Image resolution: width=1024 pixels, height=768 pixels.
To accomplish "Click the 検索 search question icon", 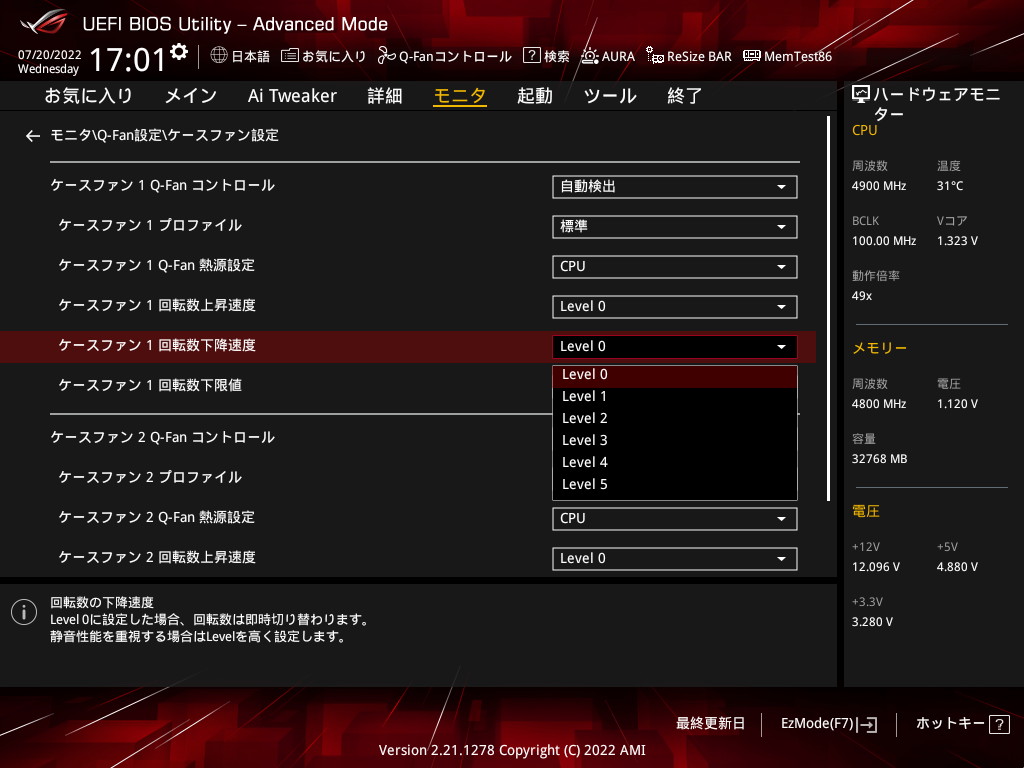I will click(532, 56).
